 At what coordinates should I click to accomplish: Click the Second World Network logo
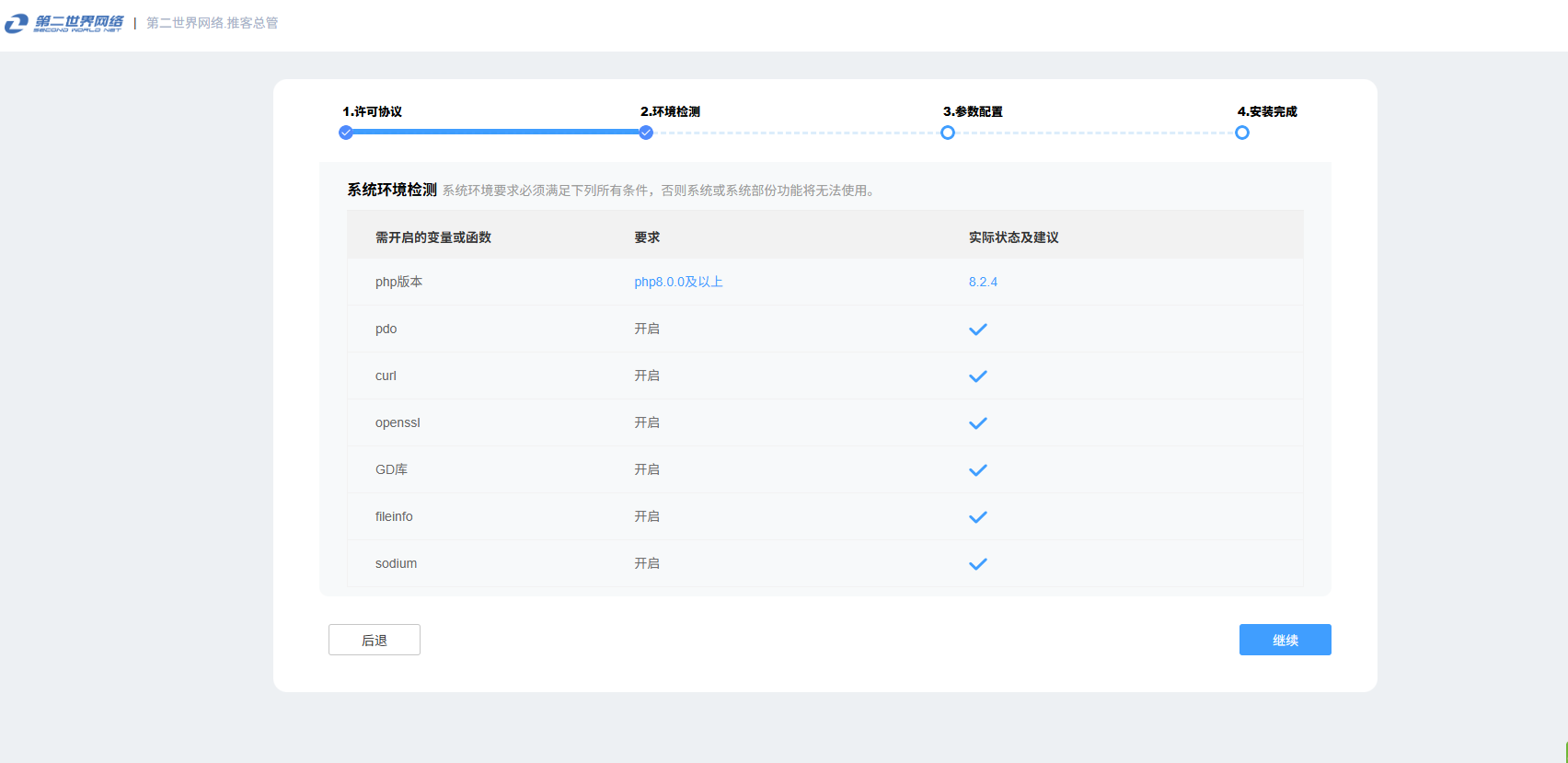pos(64,23)
